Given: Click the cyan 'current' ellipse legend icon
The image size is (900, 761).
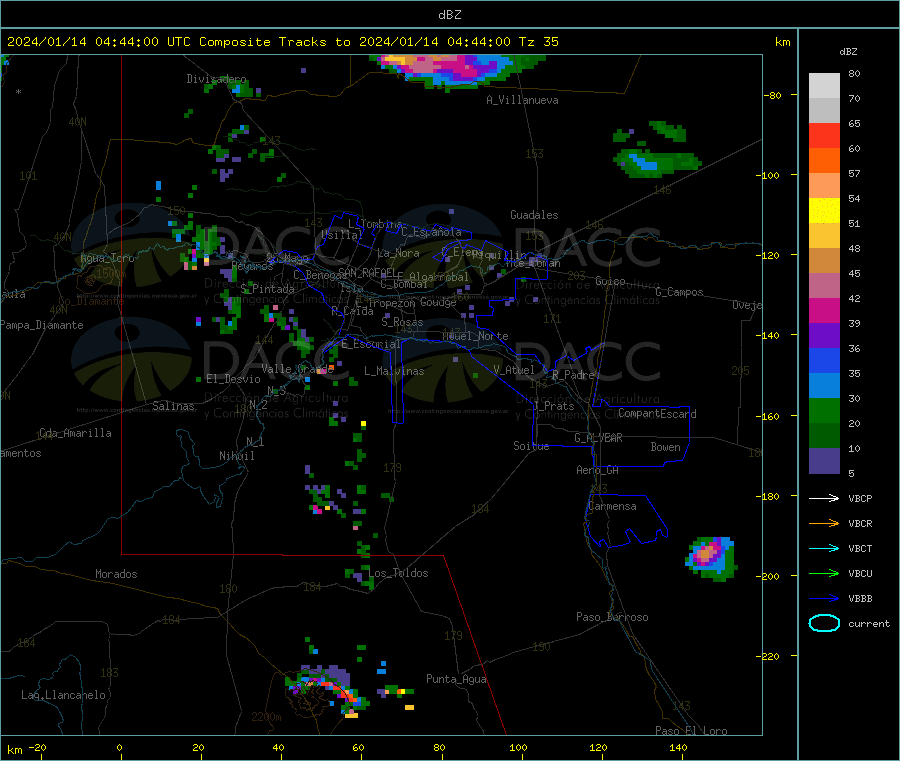Looking at the screenshot, I should [824, 623].
